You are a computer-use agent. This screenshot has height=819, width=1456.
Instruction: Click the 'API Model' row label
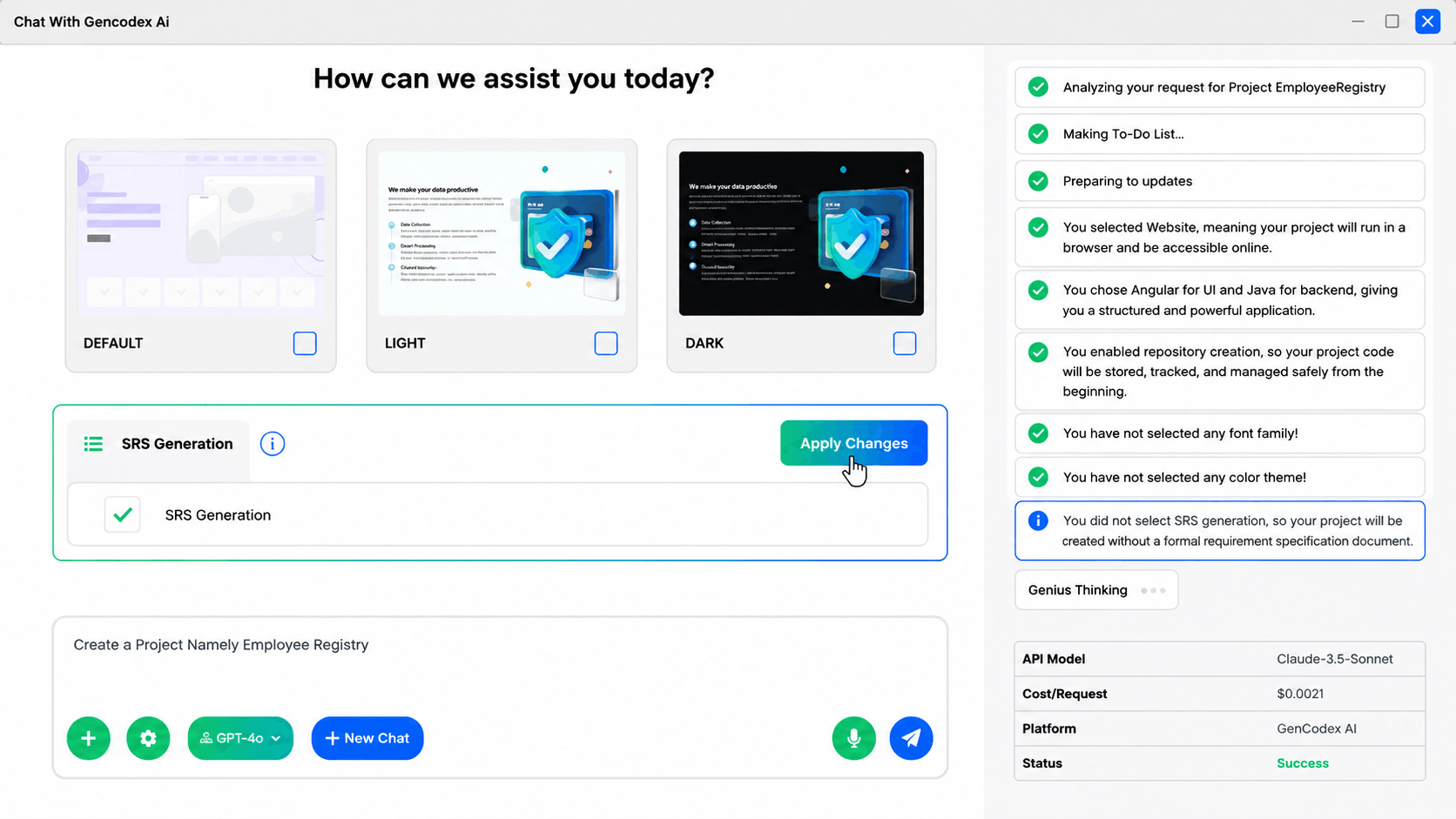pyautogui.click(x=1054, y=659)
